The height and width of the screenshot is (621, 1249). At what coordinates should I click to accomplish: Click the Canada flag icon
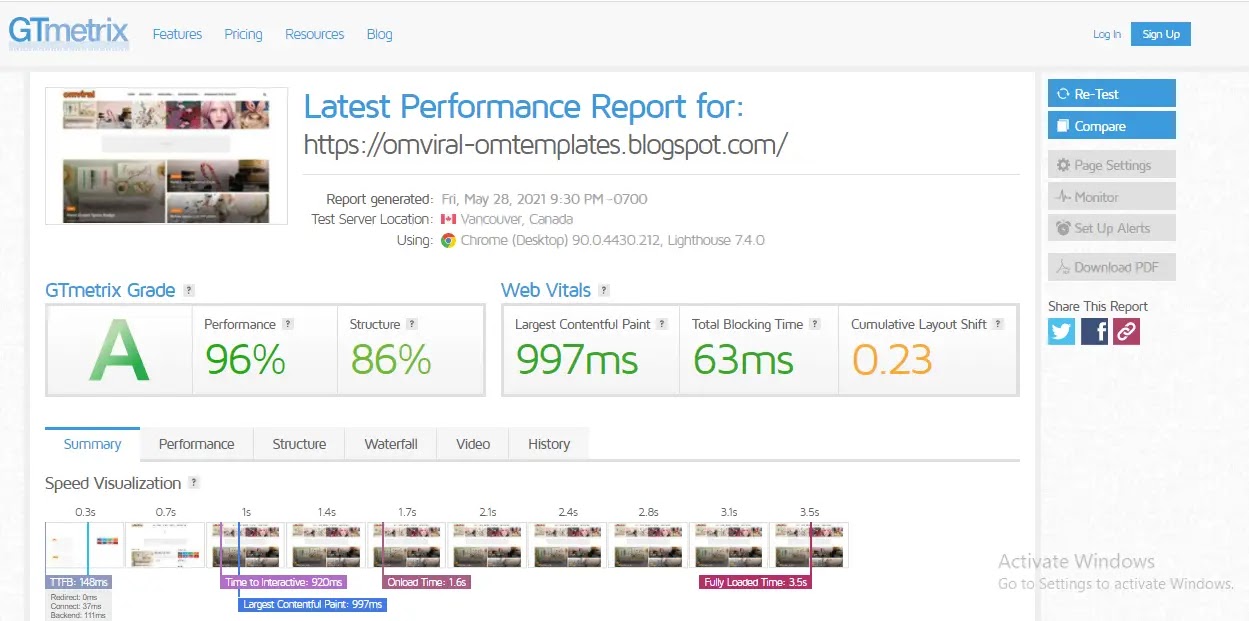[x=448, y=219]
